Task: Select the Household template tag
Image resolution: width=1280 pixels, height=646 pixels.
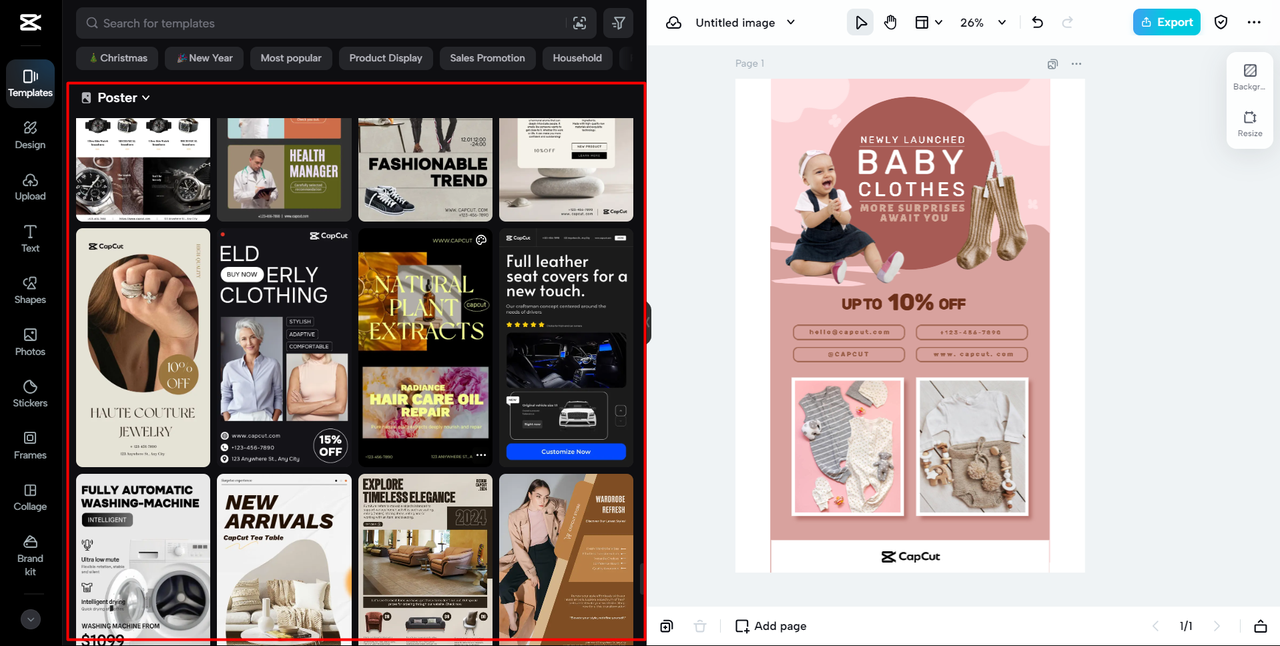Action: coord(578,58)
